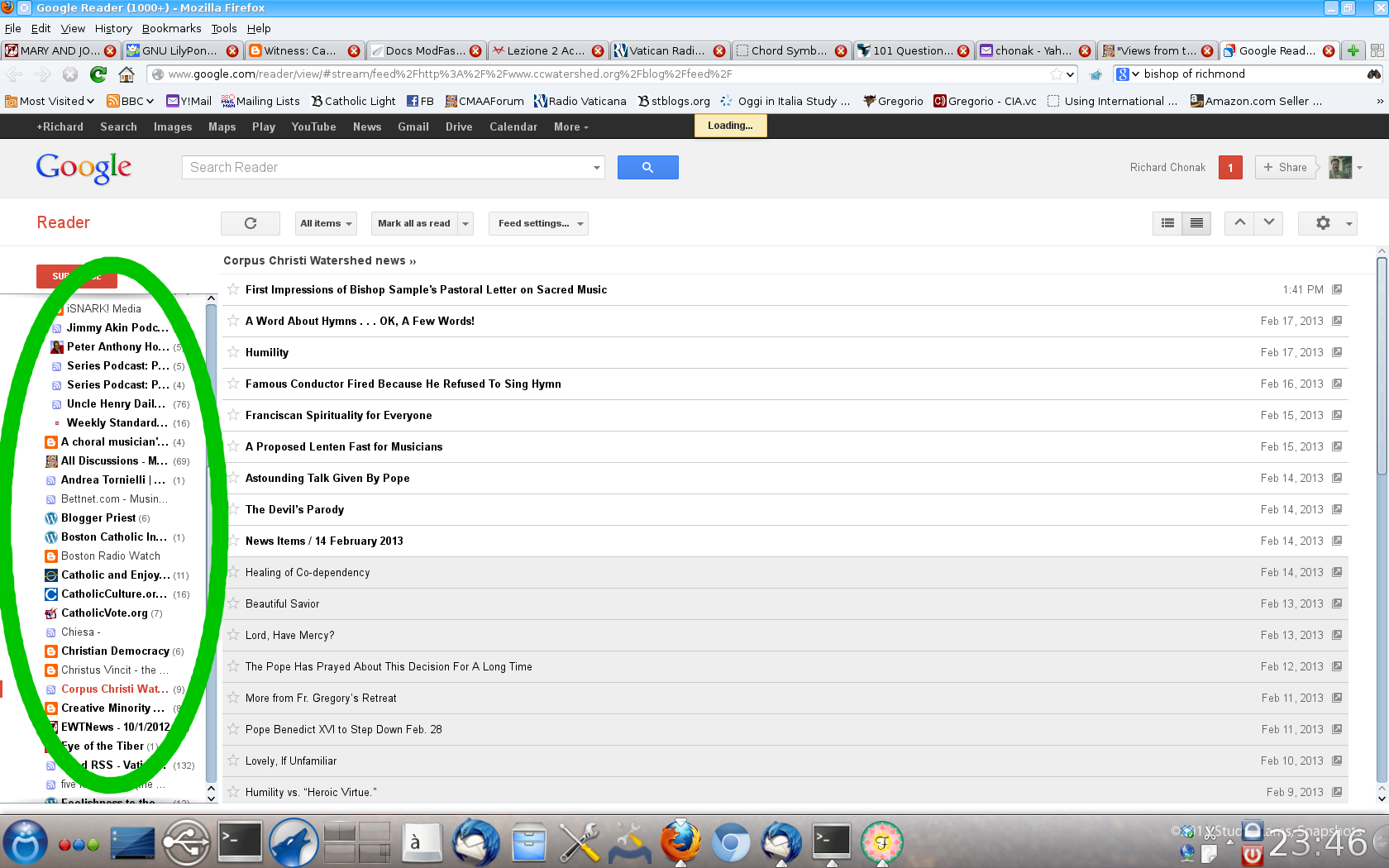Viewport: 1389px width, 868px height.
Task: Open Feed settings dropdown
Action: 538,223
